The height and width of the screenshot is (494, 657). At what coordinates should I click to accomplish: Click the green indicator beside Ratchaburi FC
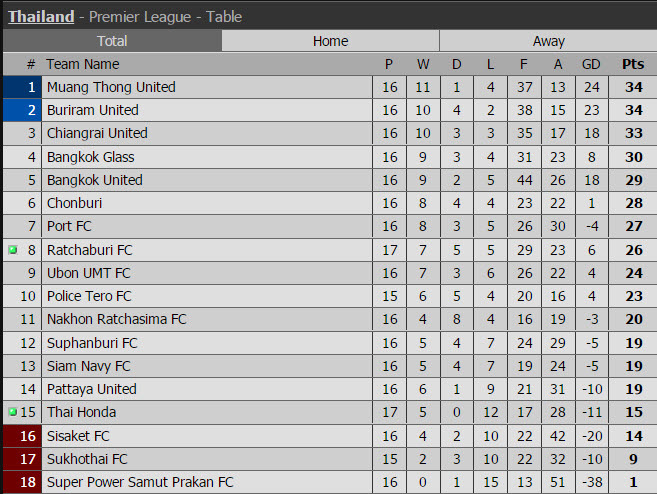12,250
